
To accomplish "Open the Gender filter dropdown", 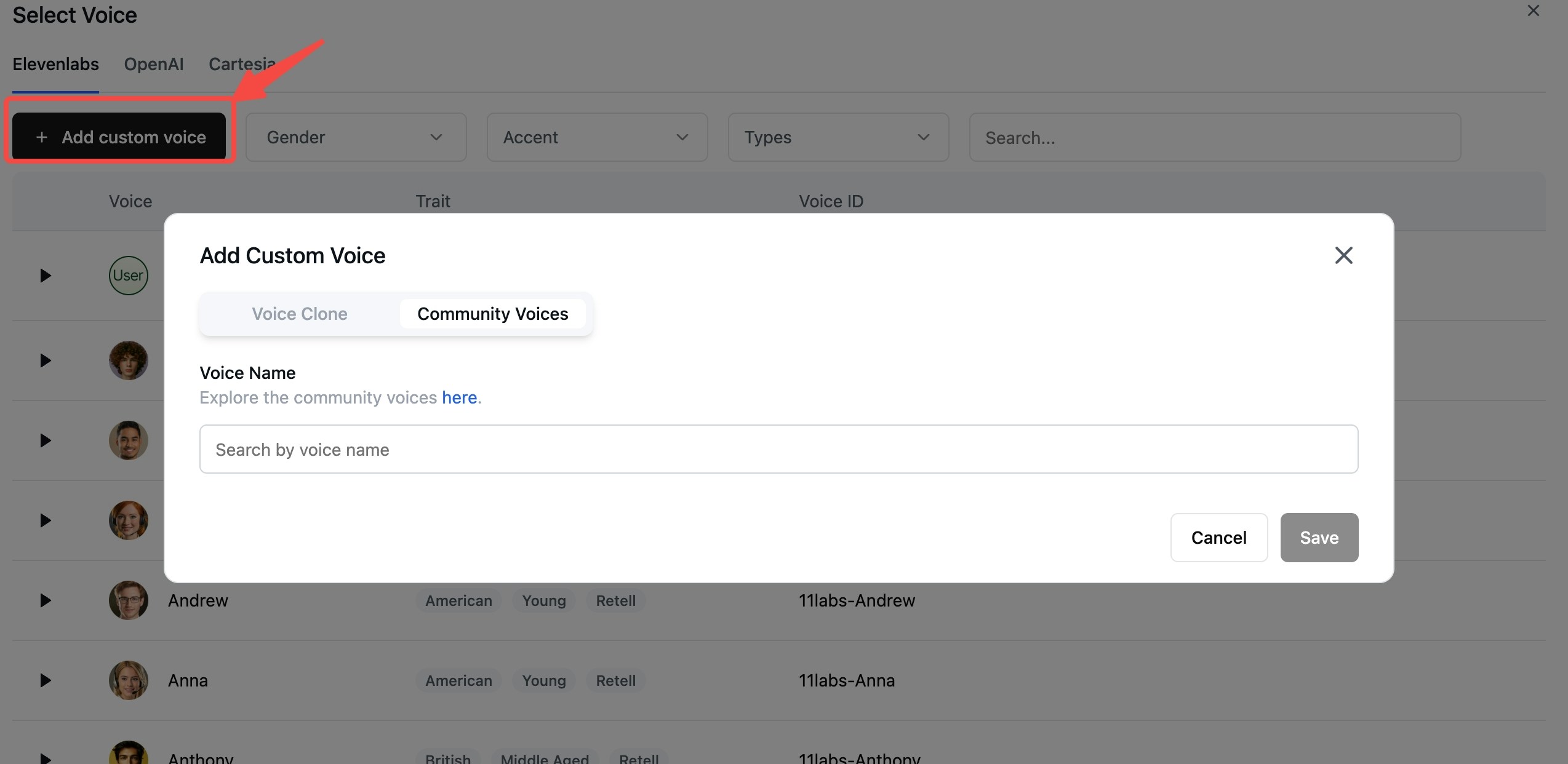I will pos(356,137).
